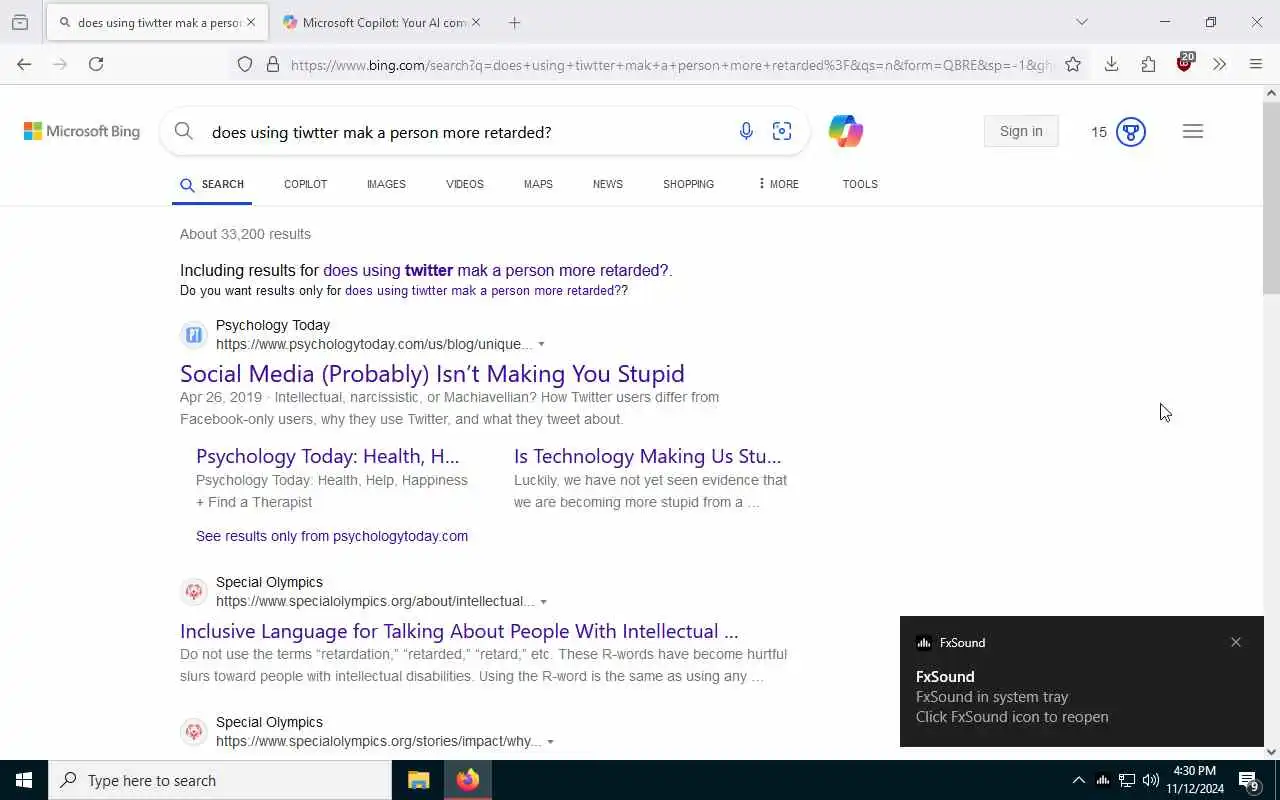Click the search magnifier icon in Bing box

pyautogui.click(x=183, y=131)
